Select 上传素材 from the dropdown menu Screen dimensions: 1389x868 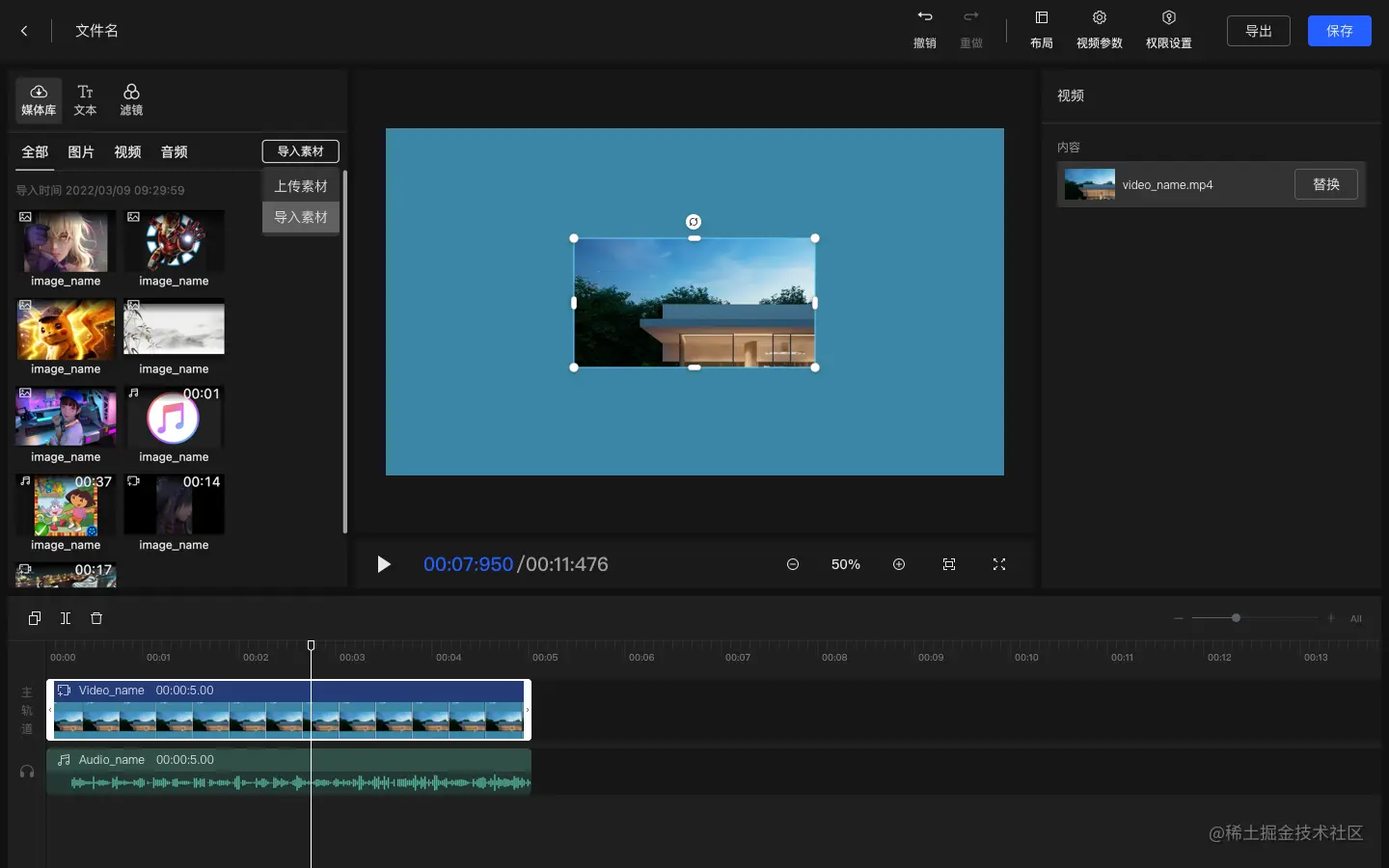coord(300,186)
